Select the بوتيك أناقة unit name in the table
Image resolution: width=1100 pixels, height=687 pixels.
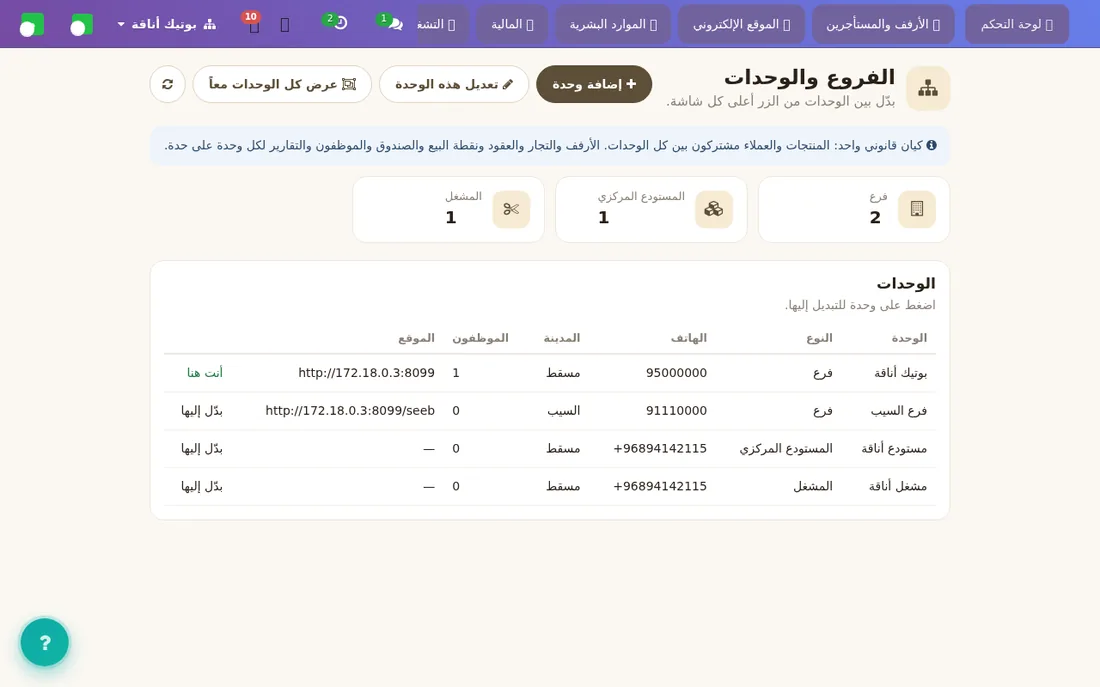coord(900,373)
